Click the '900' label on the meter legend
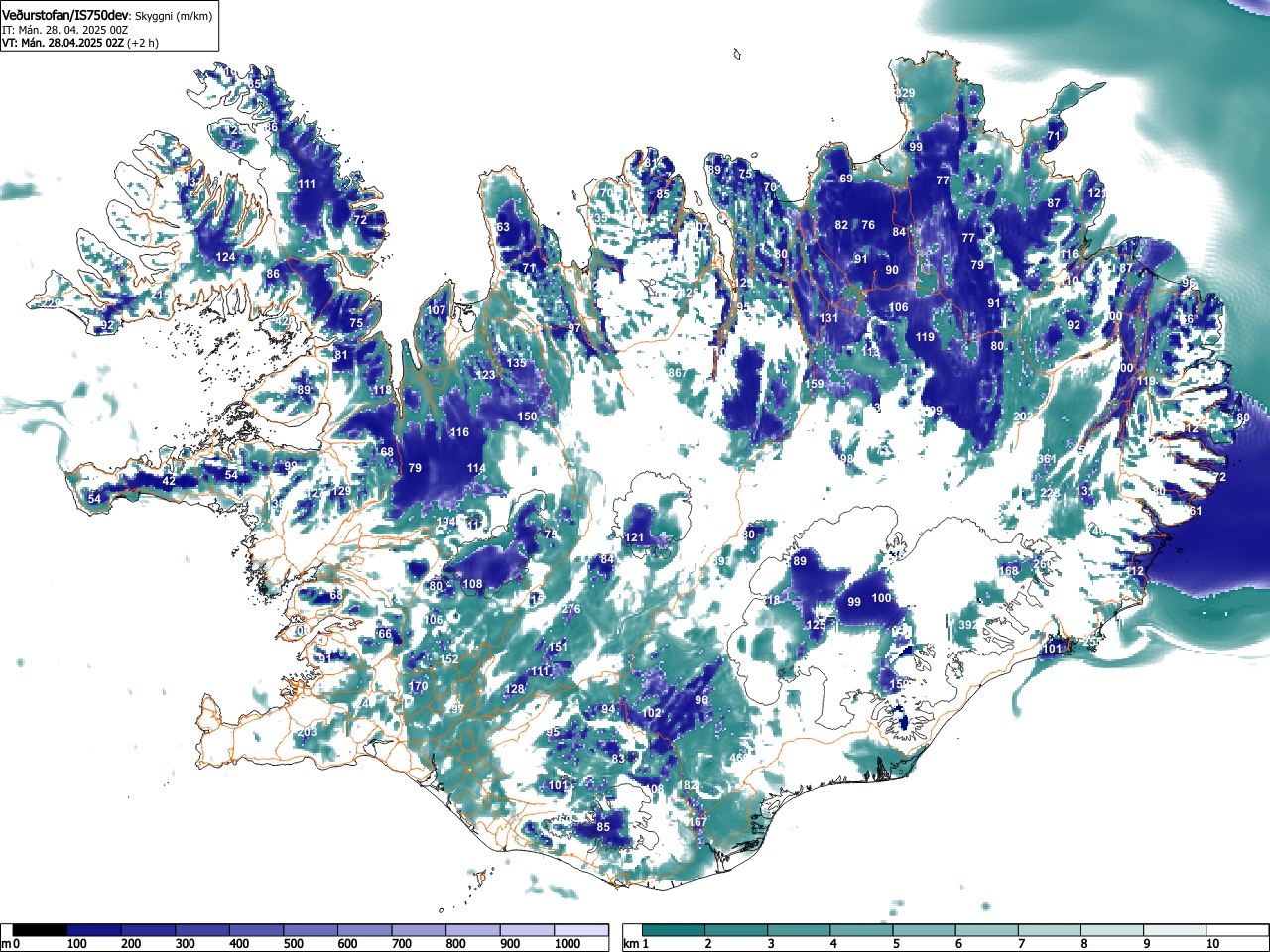The width and height of the screenshot is (1270, 952). 510,944
